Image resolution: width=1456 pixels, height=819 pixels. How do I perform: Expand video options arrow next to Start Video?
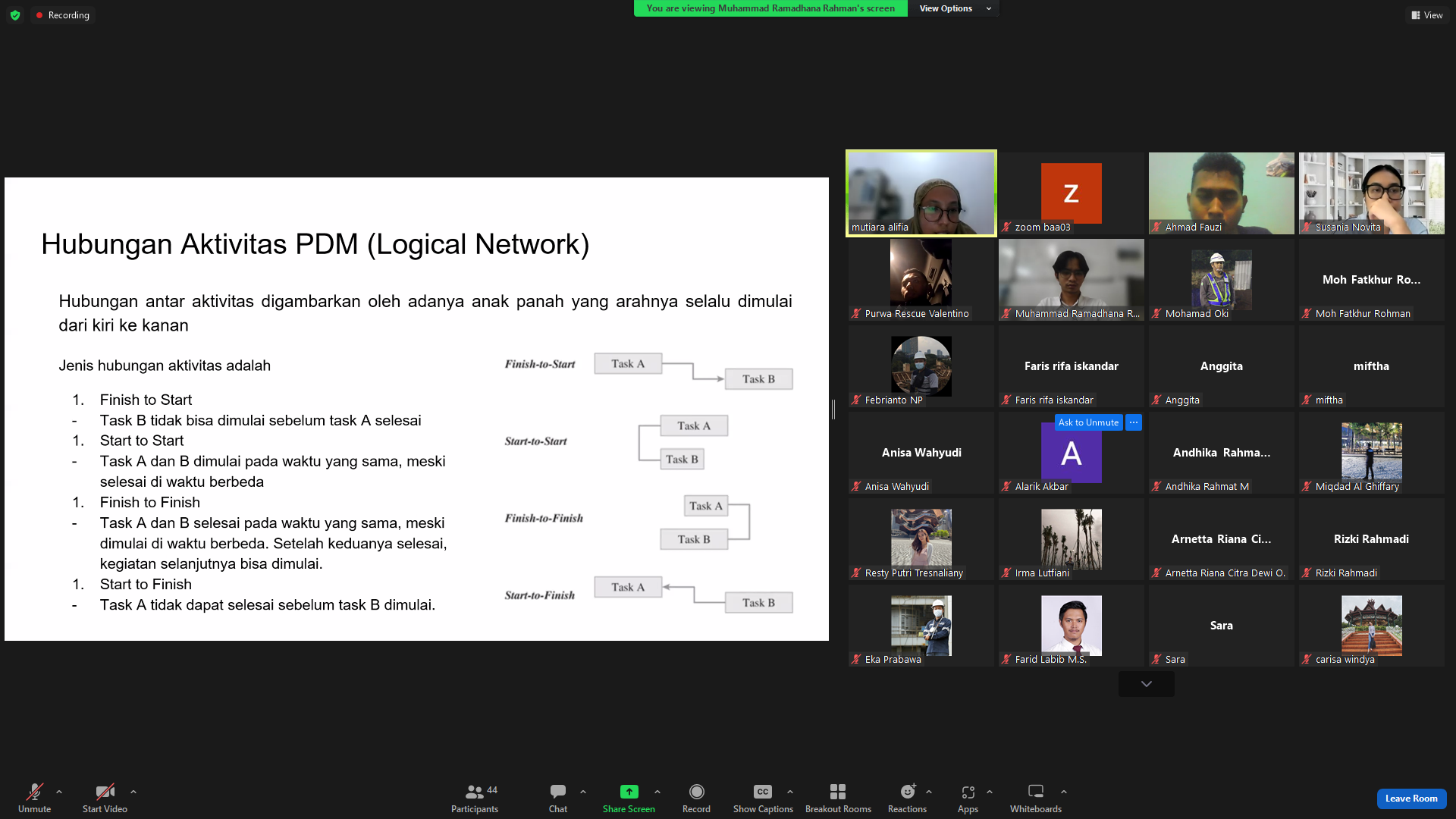point(133,792)
